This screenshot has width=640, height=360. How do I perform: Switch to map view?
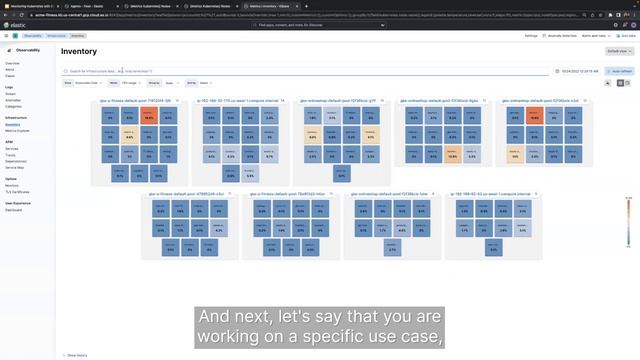pyautogui.click(x=620, y=83)
